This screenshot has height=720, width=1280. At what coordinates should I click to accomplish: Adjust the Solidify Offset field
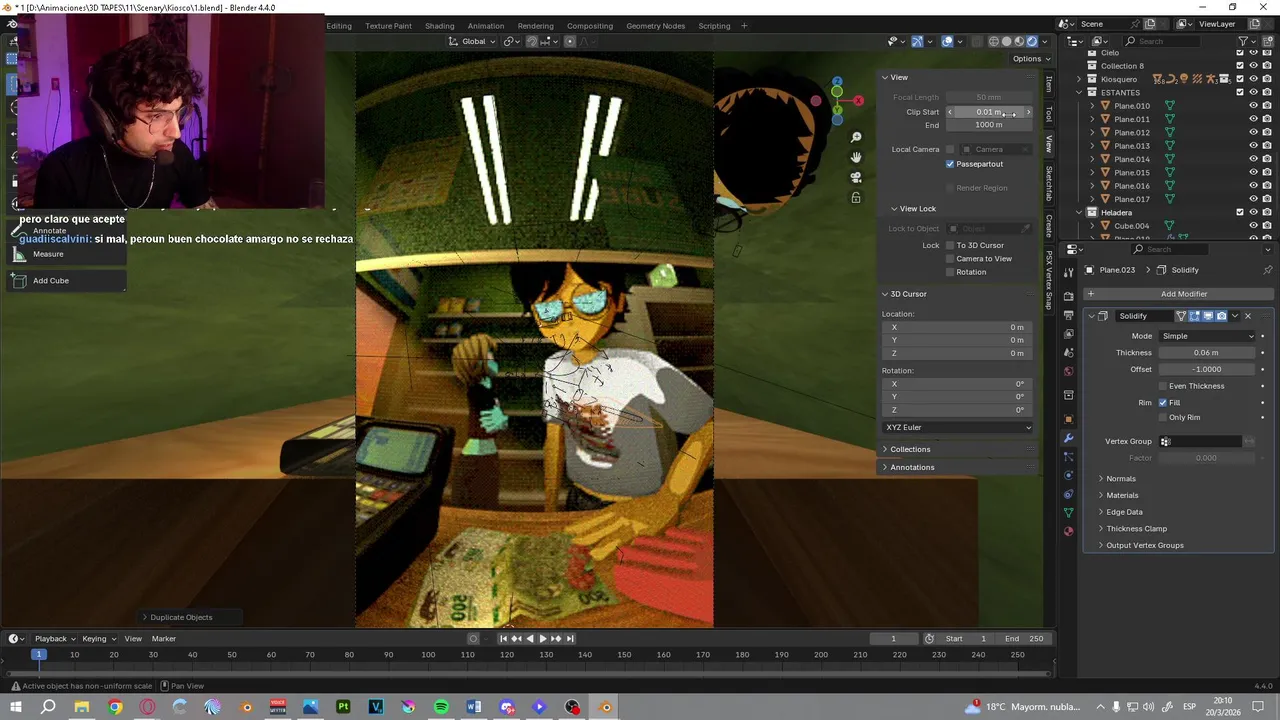[1207, 369]
